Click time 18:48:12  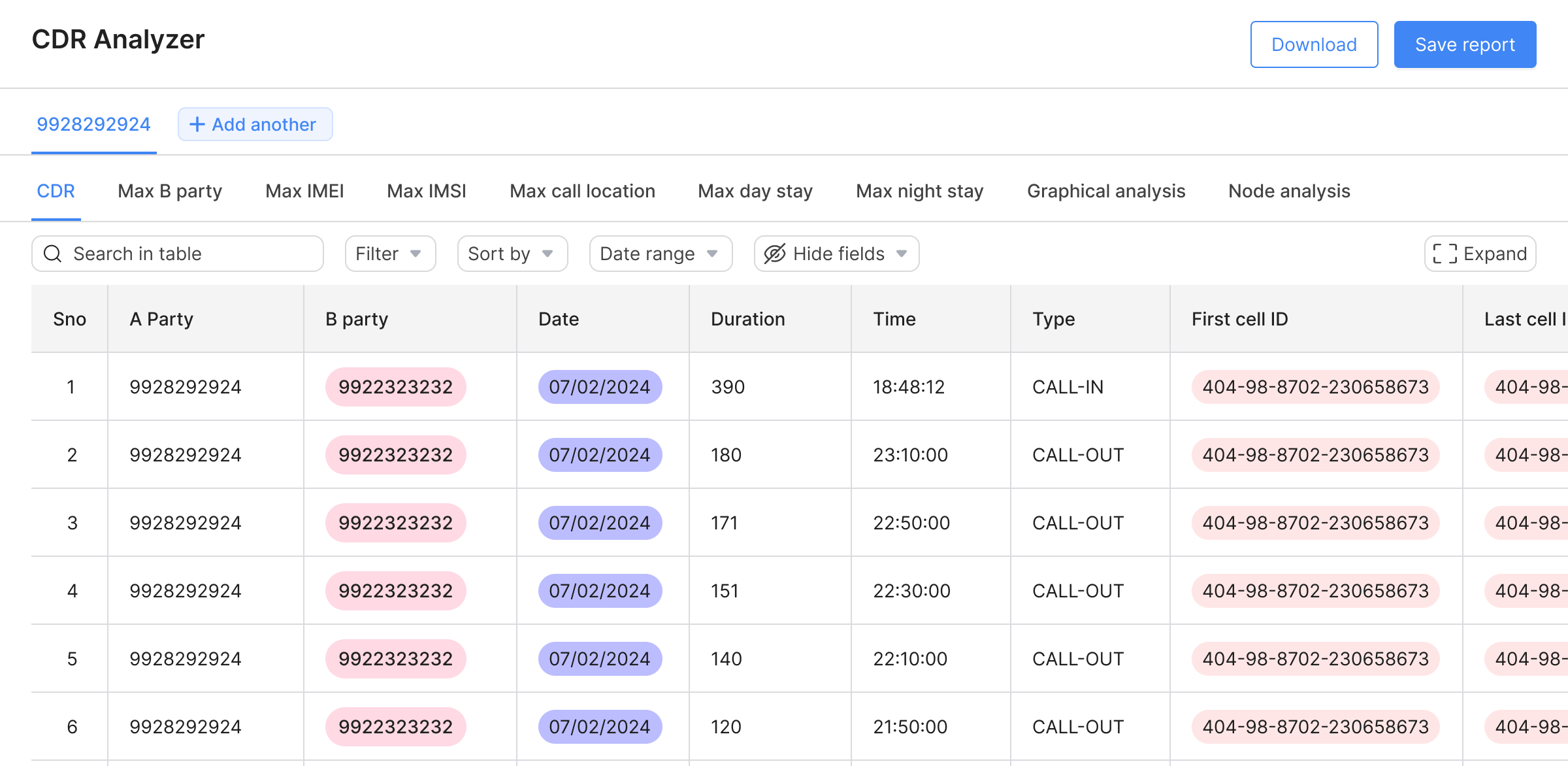909,387
